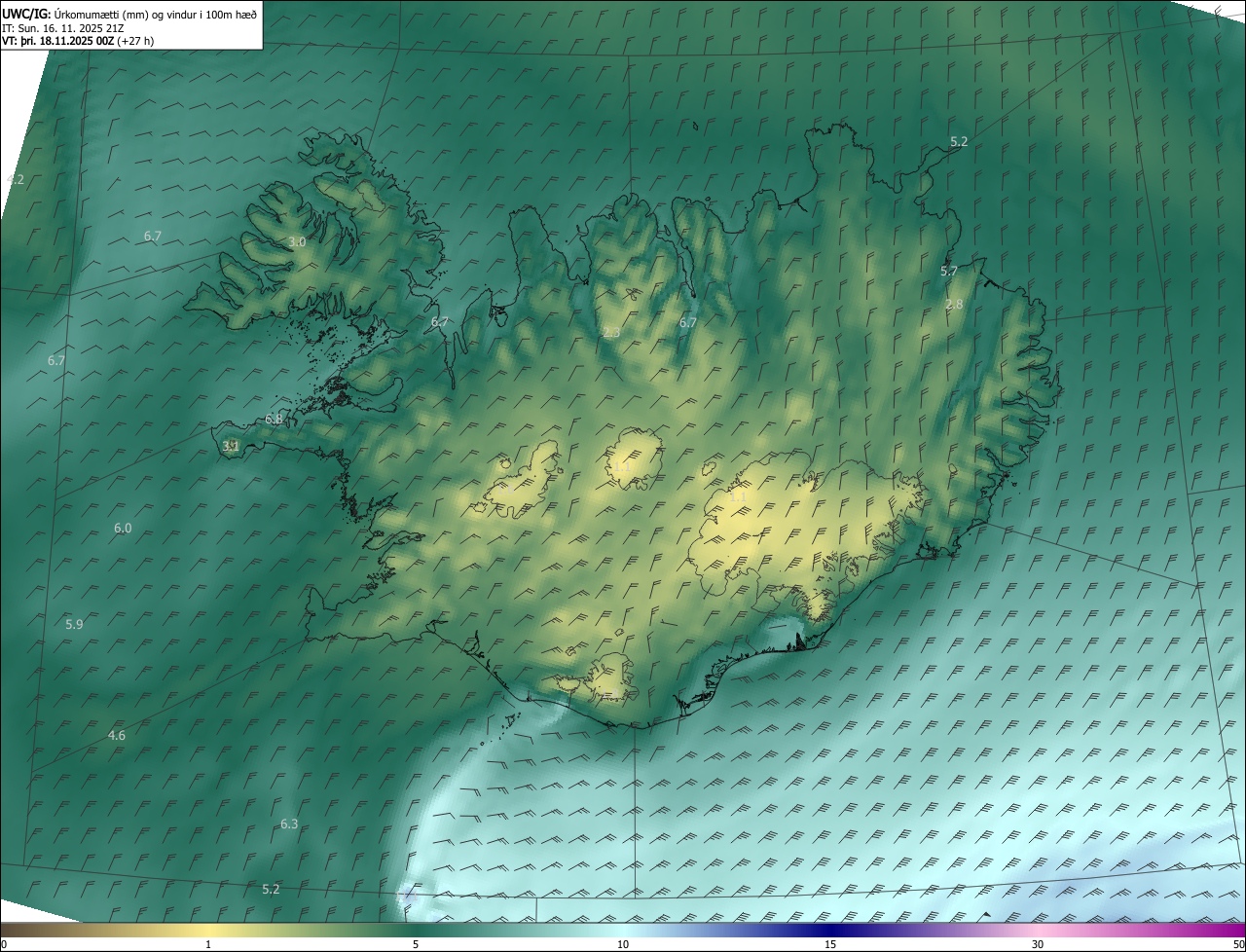Image resolution: width=1246 pixels, height=952 pixels.
Task: Click the 1.1 value inside Vatnajökull glacier outline
Action: [x=738, y=496]
